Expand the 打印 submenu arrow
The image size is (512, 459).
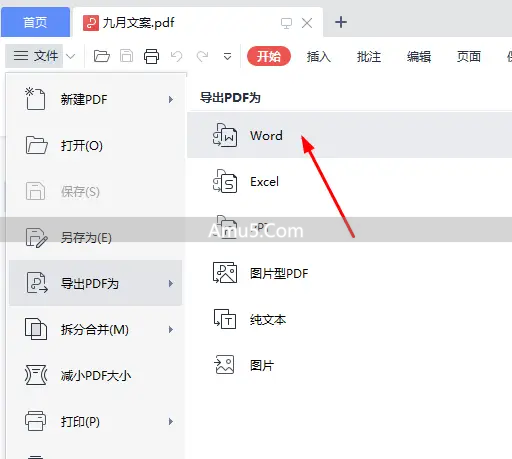[171, 422]
